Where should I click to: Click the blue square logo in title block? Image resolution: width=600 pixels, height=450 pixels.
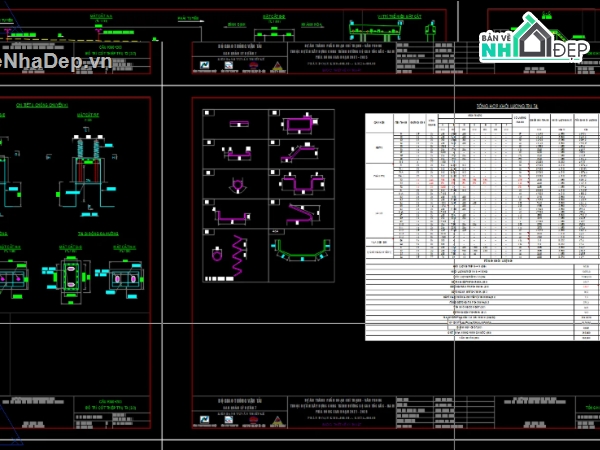coord(205,64)
